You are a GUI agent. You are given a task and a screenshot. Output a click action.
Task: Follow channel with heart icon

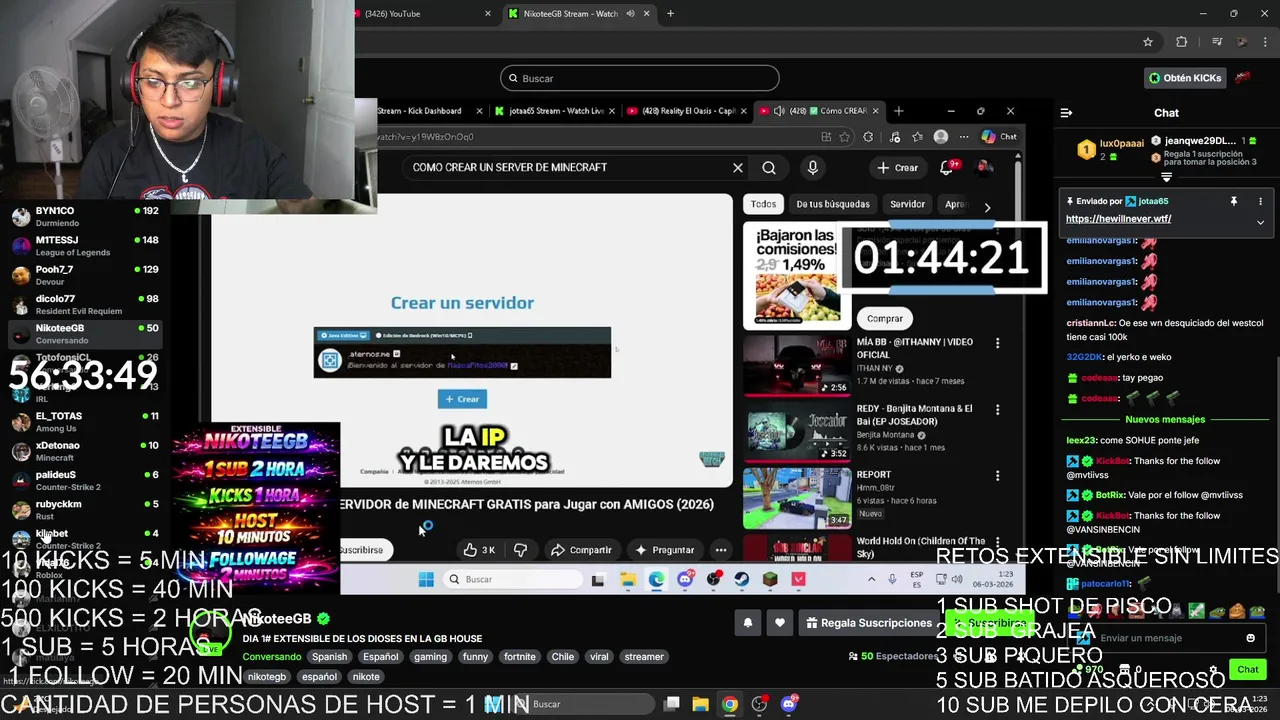click(779, 623)
